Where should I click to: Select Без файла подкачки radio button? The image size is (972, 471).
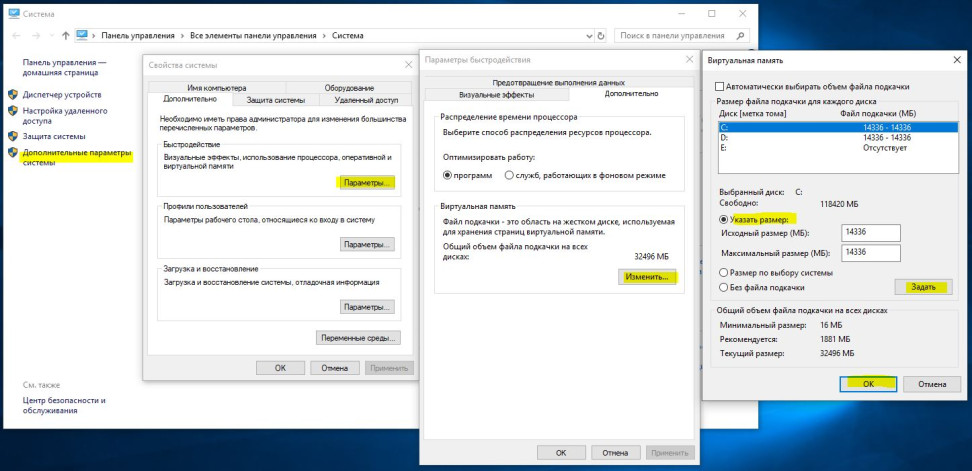point(723,288)
